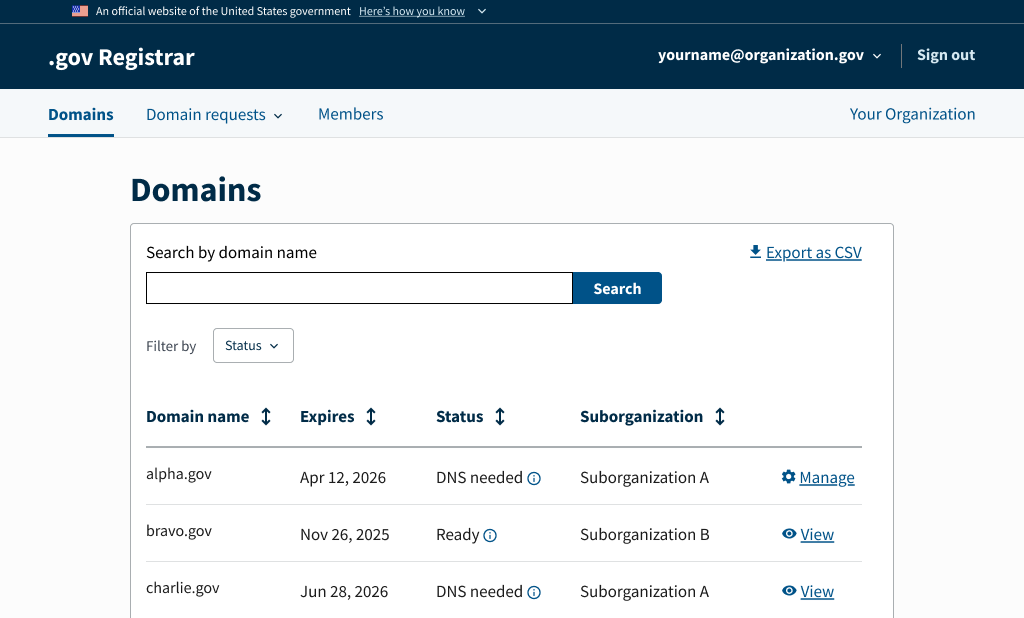This screenshot has width=1024, height=618.
Task: Click the Domain name column header
Action: 197,417
